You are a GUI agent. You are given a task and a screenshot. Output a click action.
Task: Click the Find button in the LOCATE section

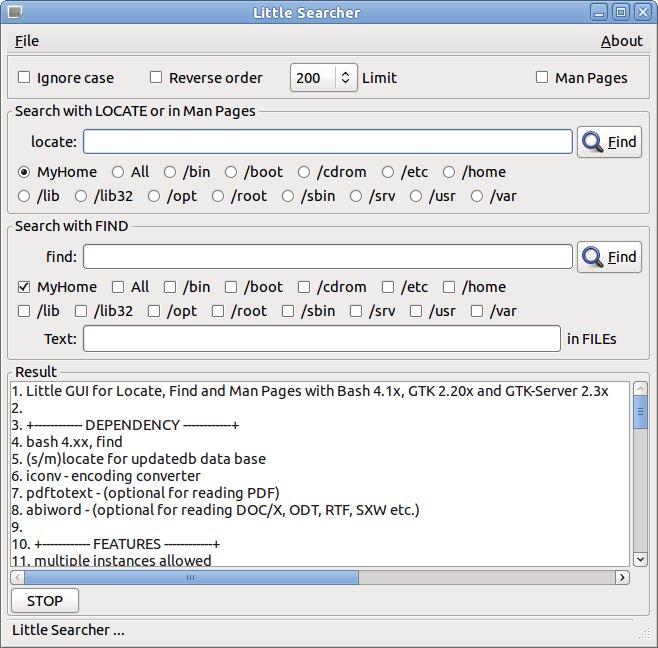[x=610, y=142]
